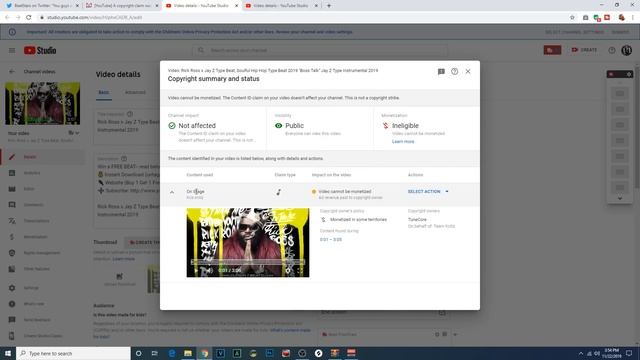The height and width of the screenshot is (360, 640).
Task: Send feedback using the dialog feedback icon
Action: click(x=441, y=71)
